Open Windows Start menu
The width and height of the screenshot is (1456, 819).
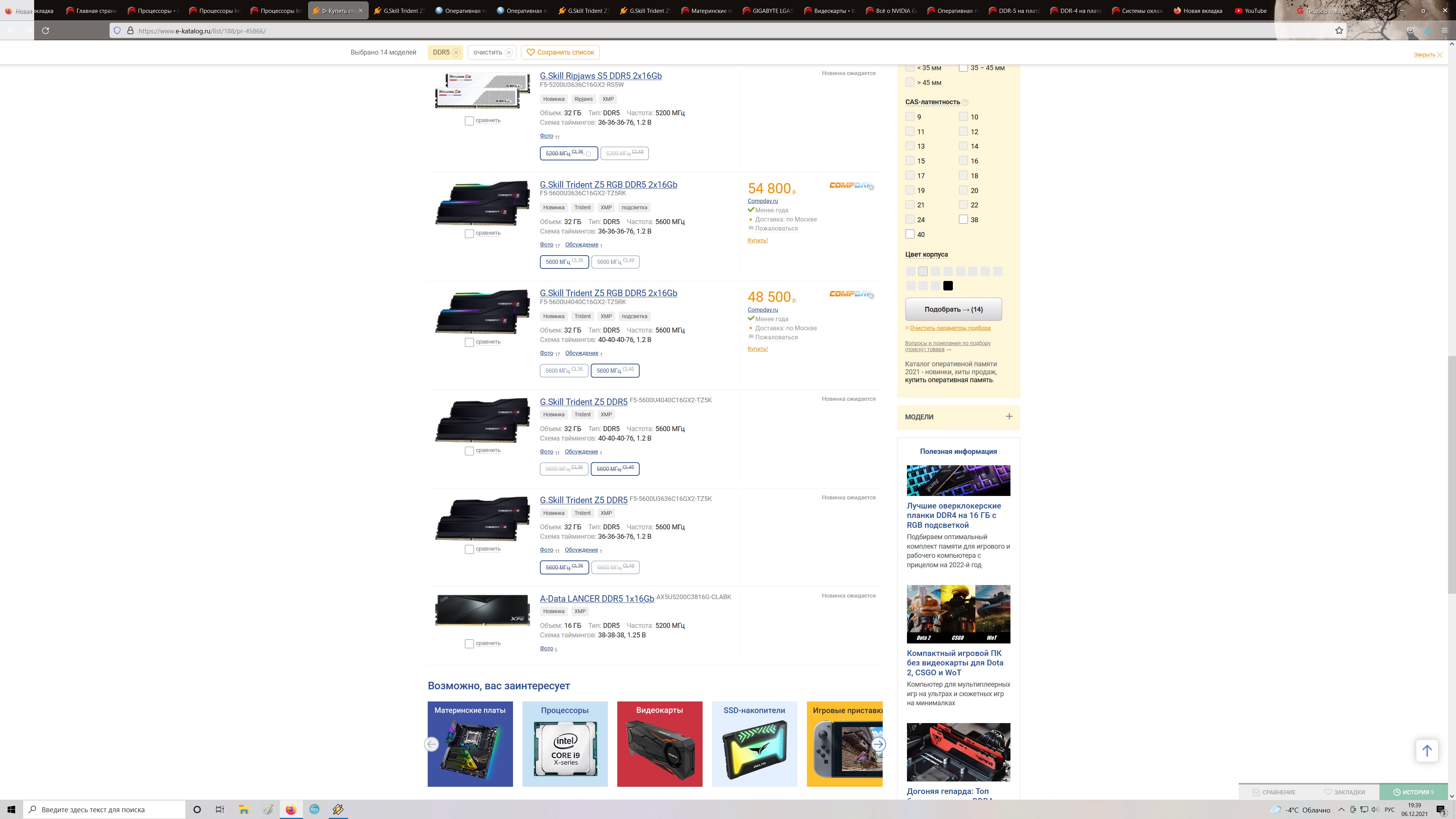click(x=11, y=810)
